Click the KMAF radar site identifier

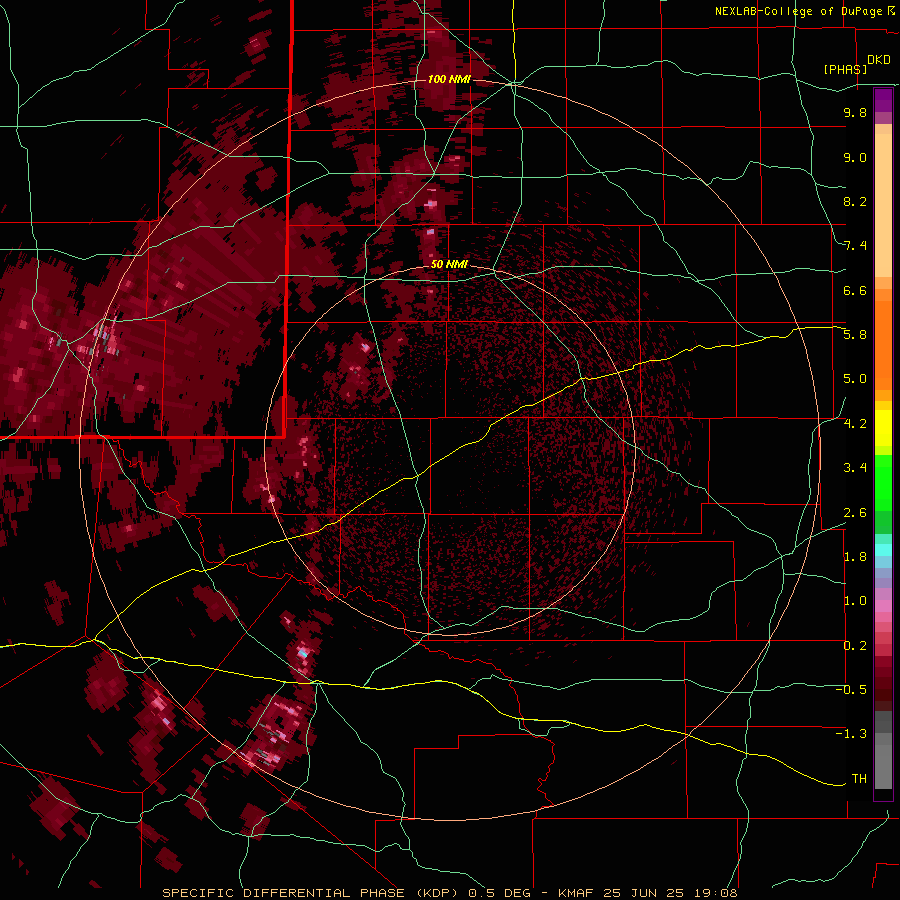click(576, 893)
